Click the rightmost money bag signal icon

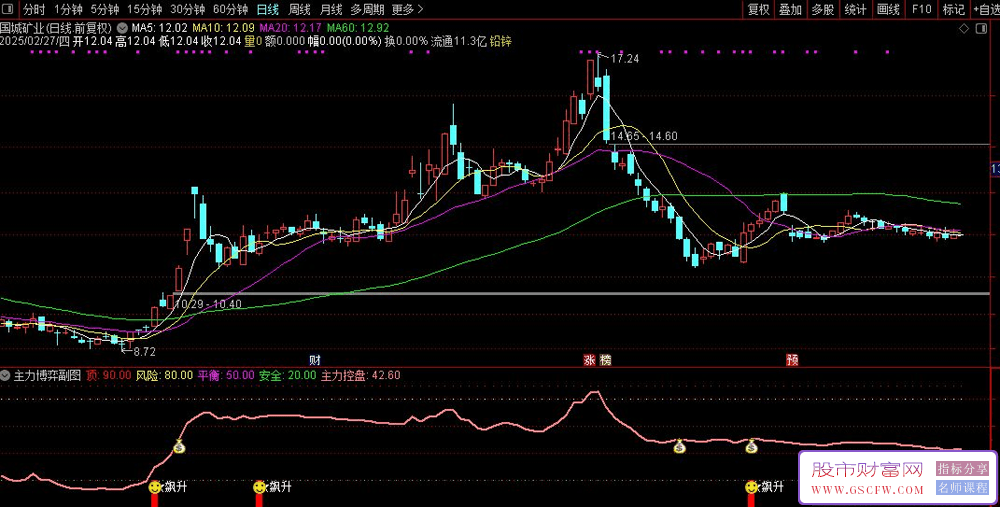[x=752, y=446]
